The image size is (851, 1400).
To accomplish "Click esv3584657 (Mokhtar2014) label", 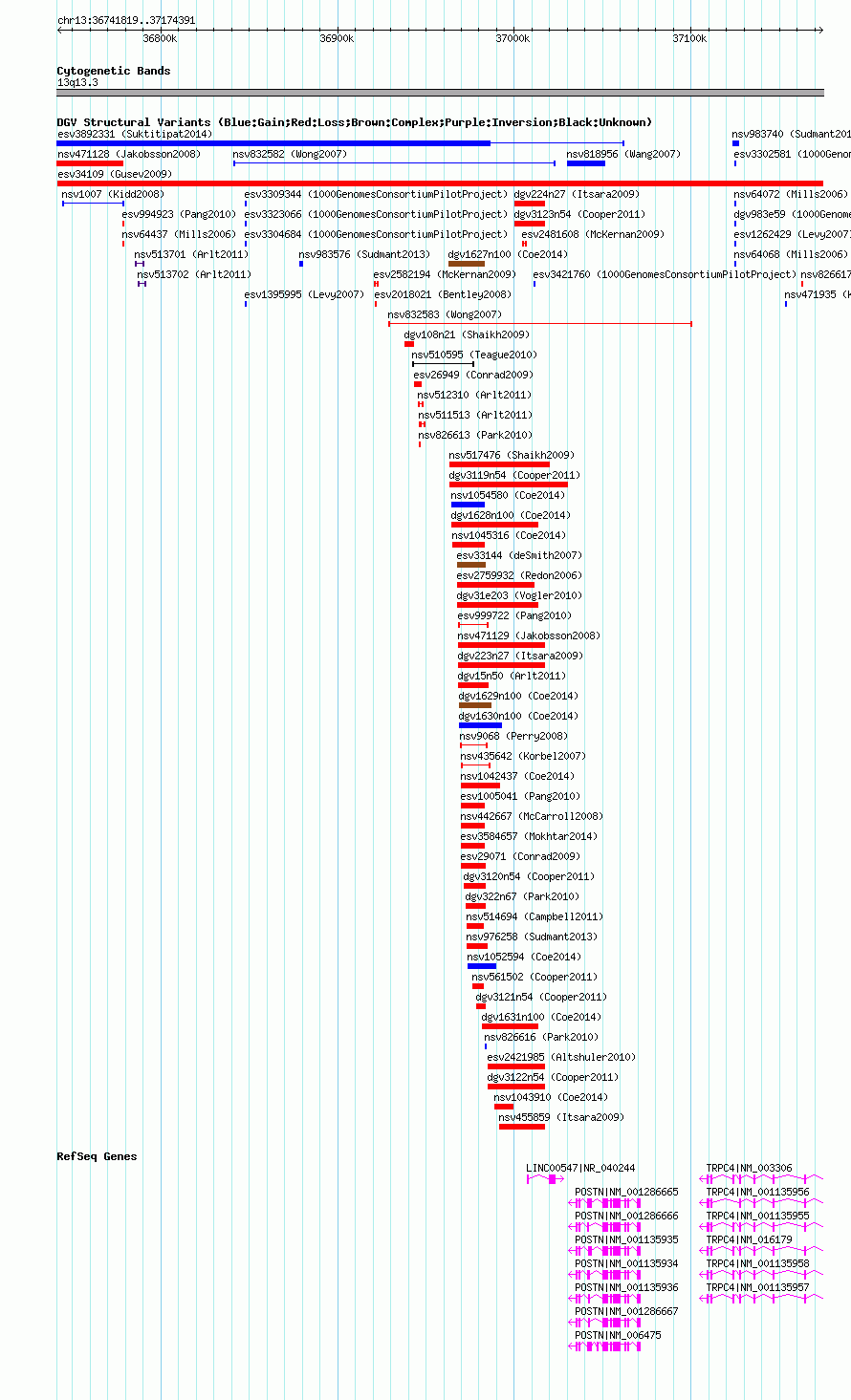I will tap(529, 837).
